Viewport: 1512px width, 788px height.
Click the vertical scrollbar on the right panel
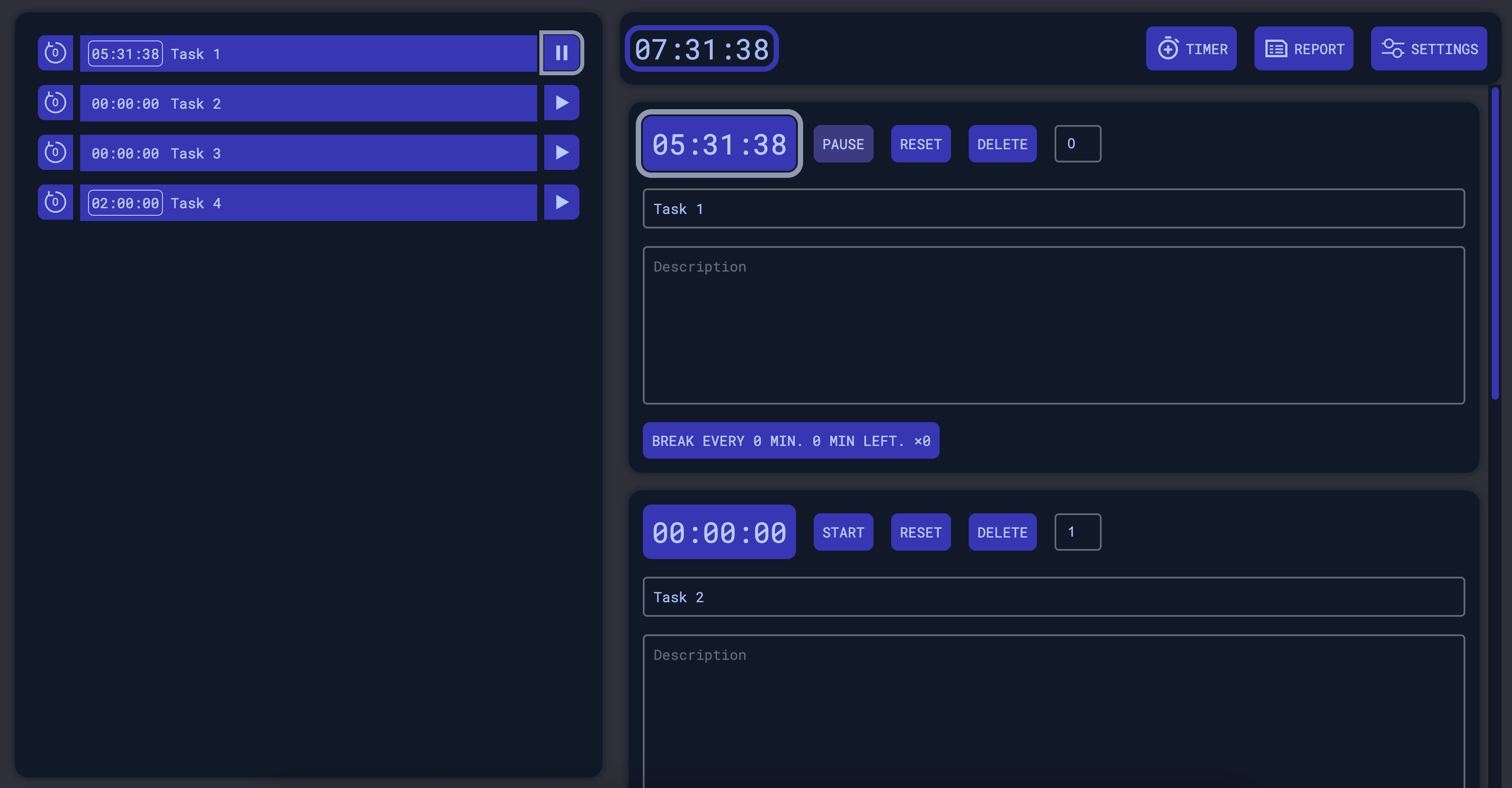click(x=1494, y=243)
